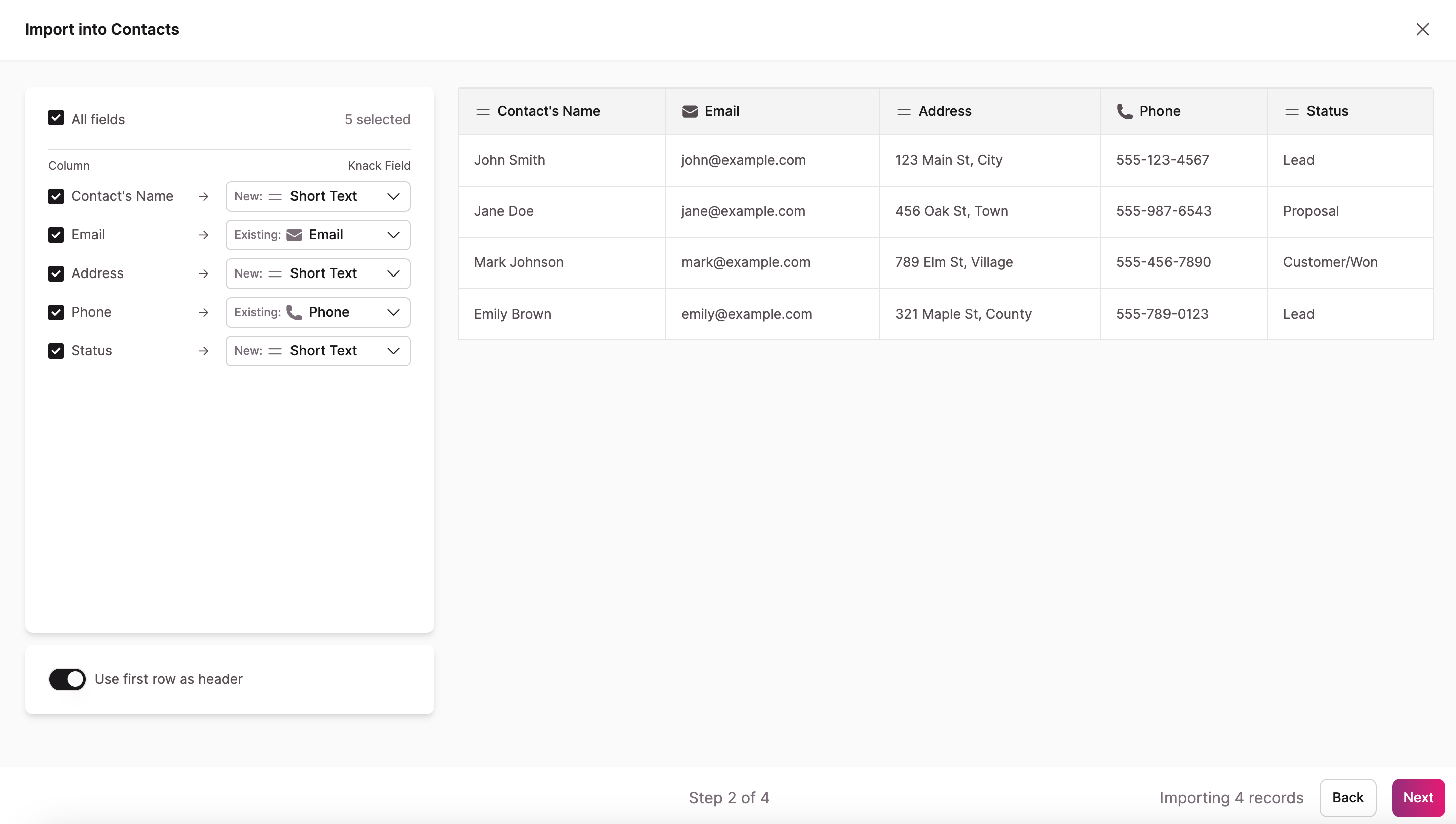Click short text icon beside Status header

[1291, 111]
